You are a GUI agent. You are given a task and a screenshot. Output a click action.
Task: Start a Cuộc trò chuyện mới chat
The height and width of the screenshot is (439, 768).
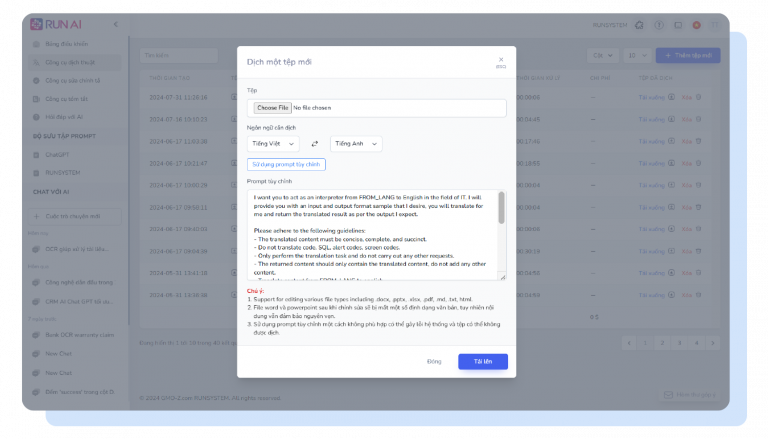[x=75, y=216]
